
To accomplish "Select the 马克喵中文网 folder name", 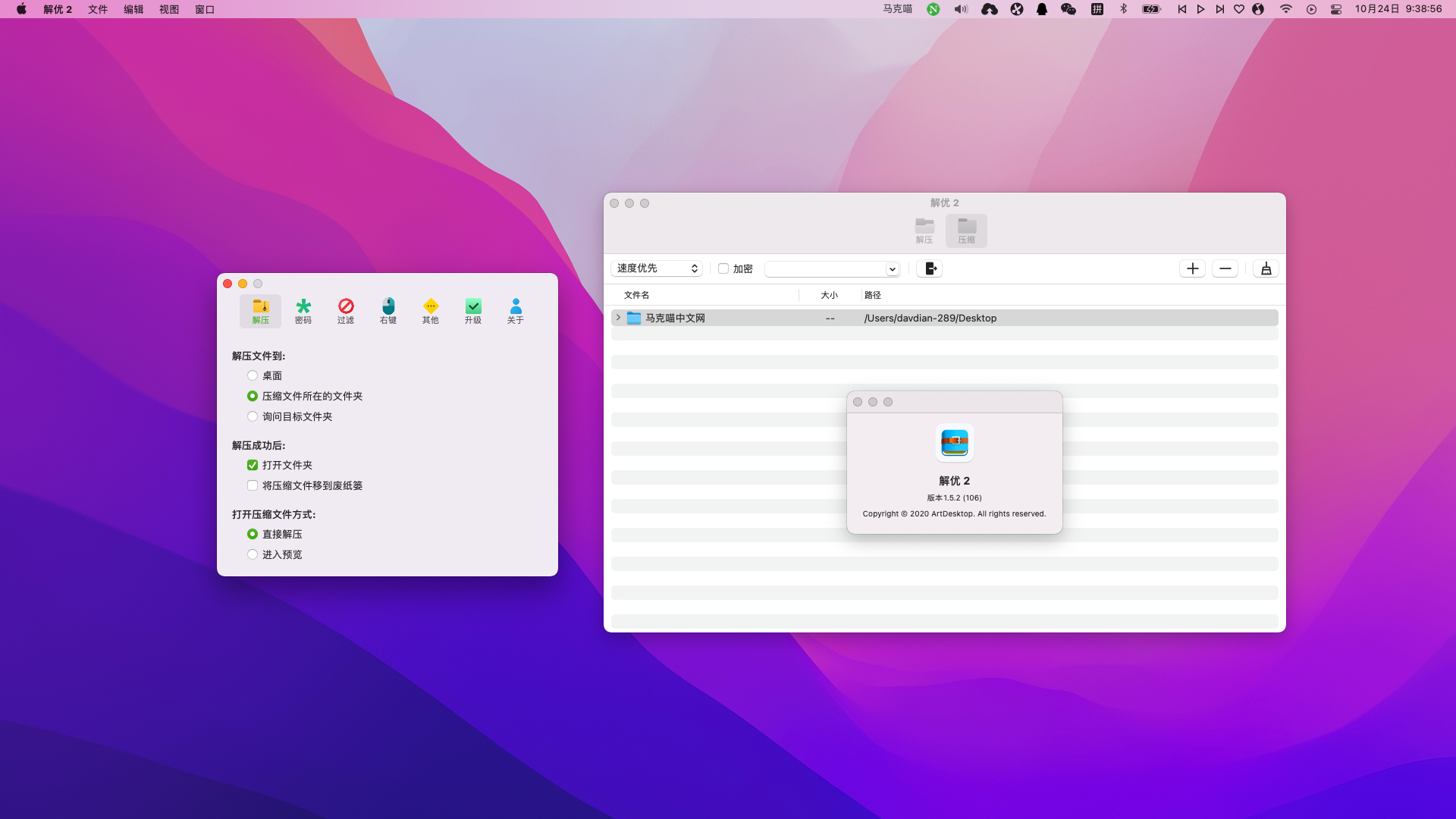I will tap(675, 318).
